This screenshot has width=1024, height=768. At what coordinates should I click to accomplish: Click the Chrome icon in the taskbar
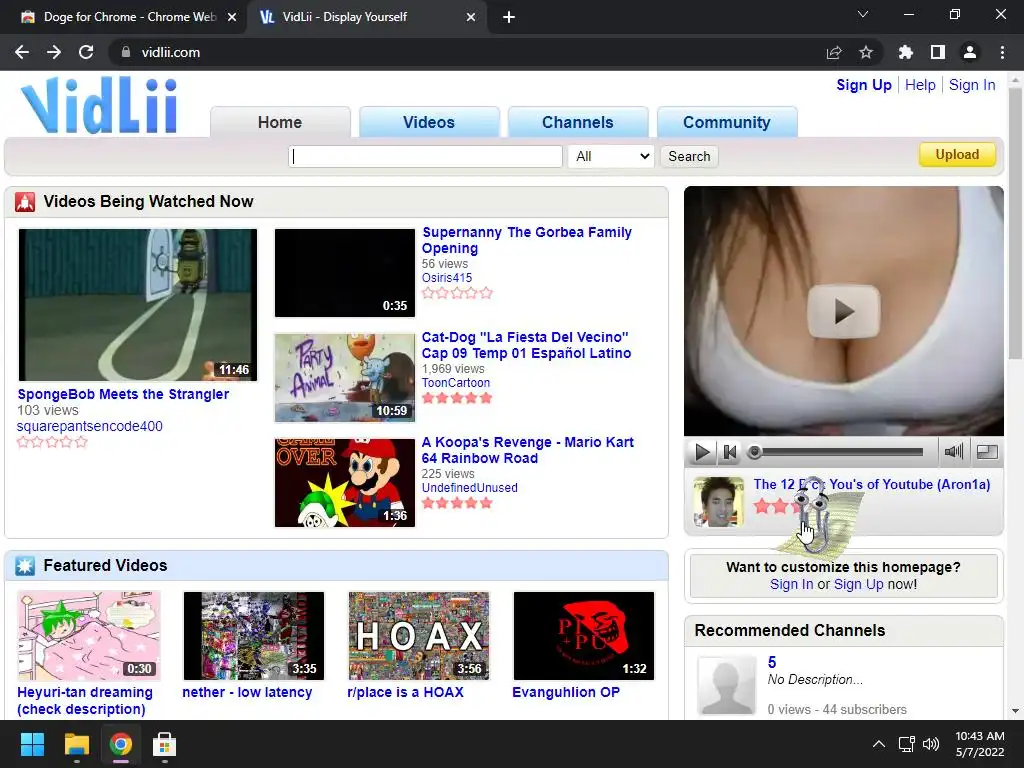[x=121, y=744]
